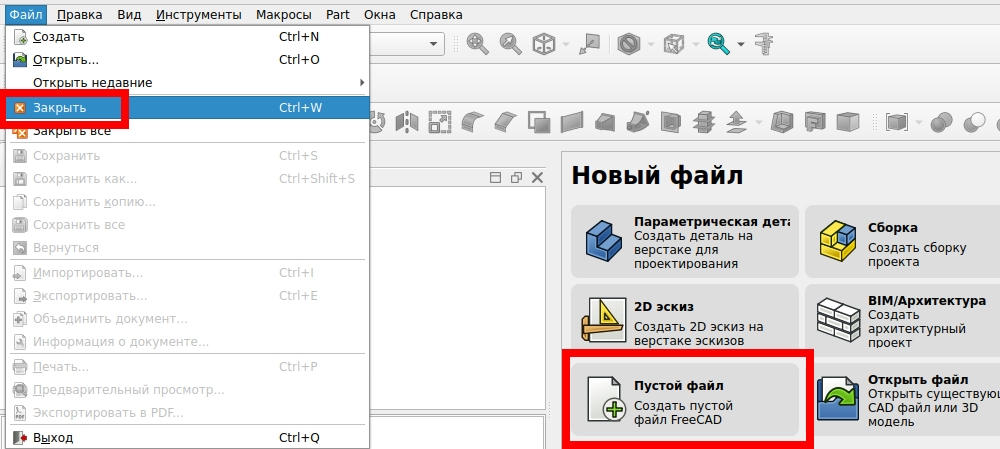The image size is (1000, 449).
Task: Click the Fit All zoom icon
Action: (x=477, y=44)
